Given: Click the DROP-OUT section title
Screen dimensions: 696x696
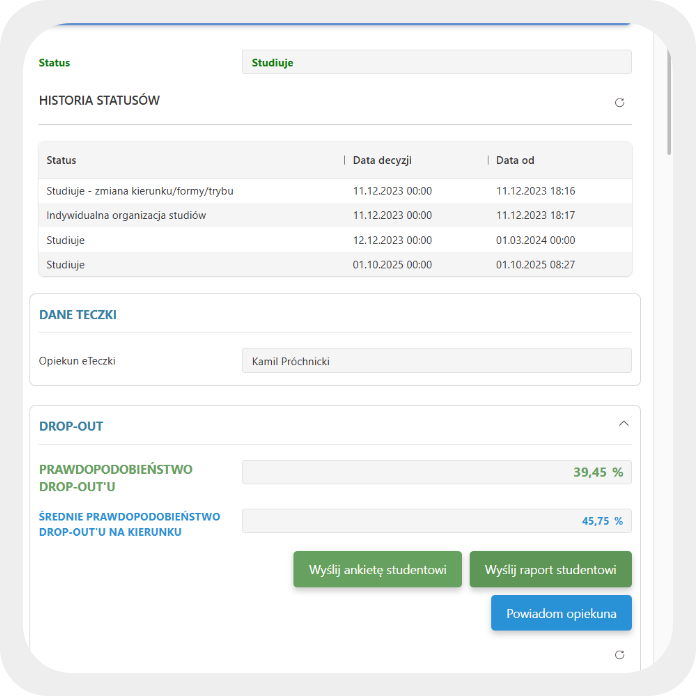Looking at the screenshot, I should click(71, 426).
